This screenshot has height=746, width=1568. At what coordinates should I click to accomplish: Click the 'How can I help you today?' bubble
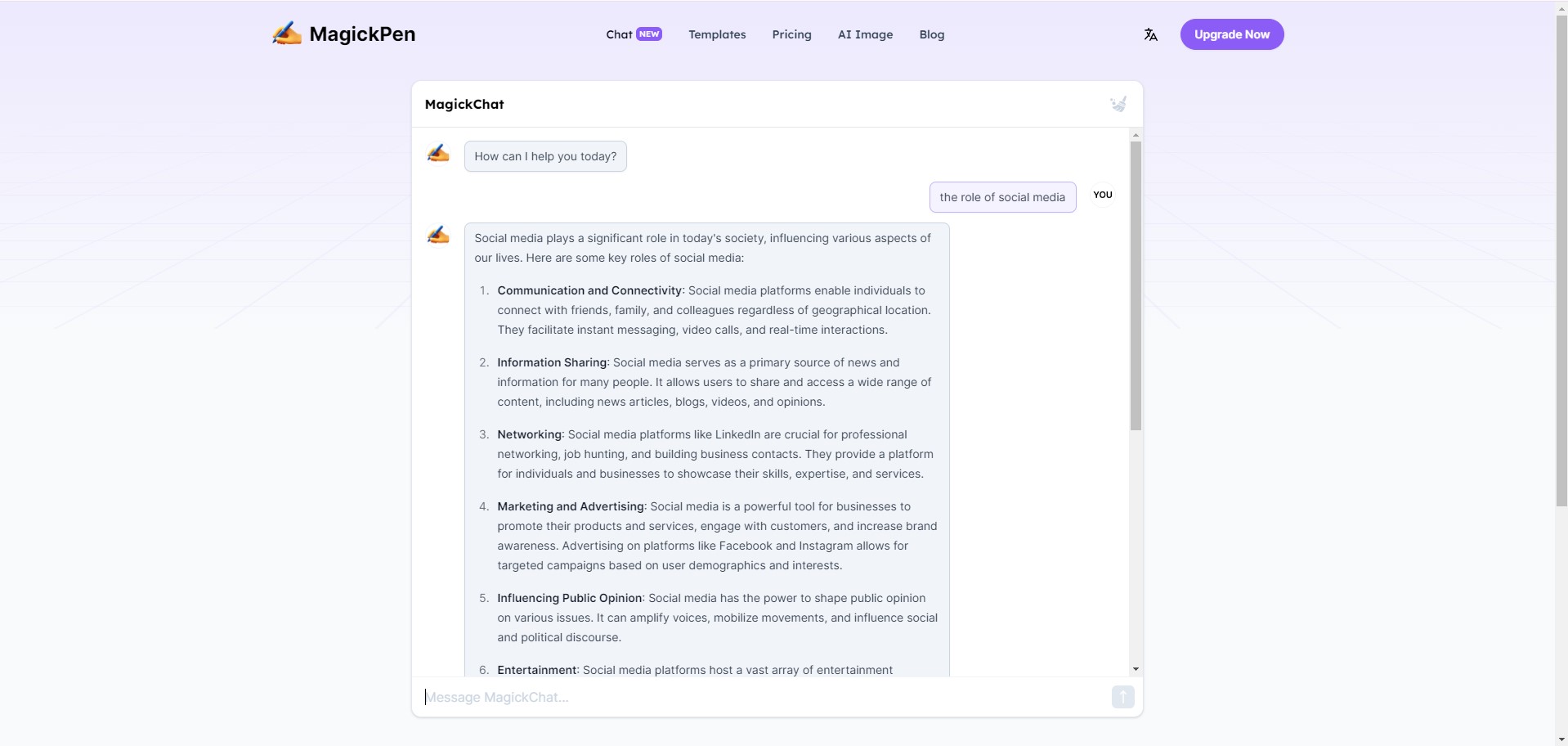tap(545, 156)
